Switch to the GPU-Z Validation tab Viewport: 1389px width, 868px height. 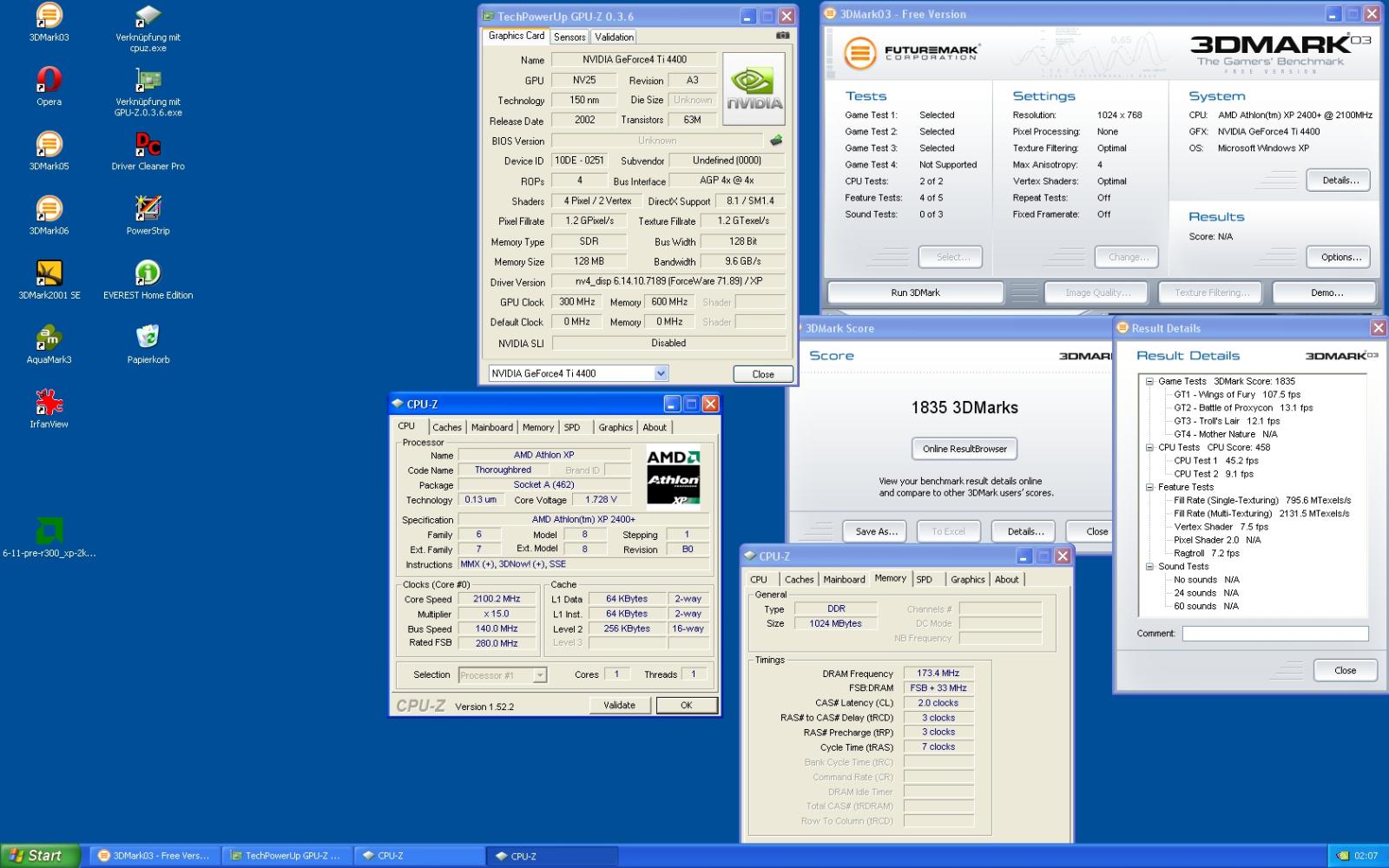point(614,36)
